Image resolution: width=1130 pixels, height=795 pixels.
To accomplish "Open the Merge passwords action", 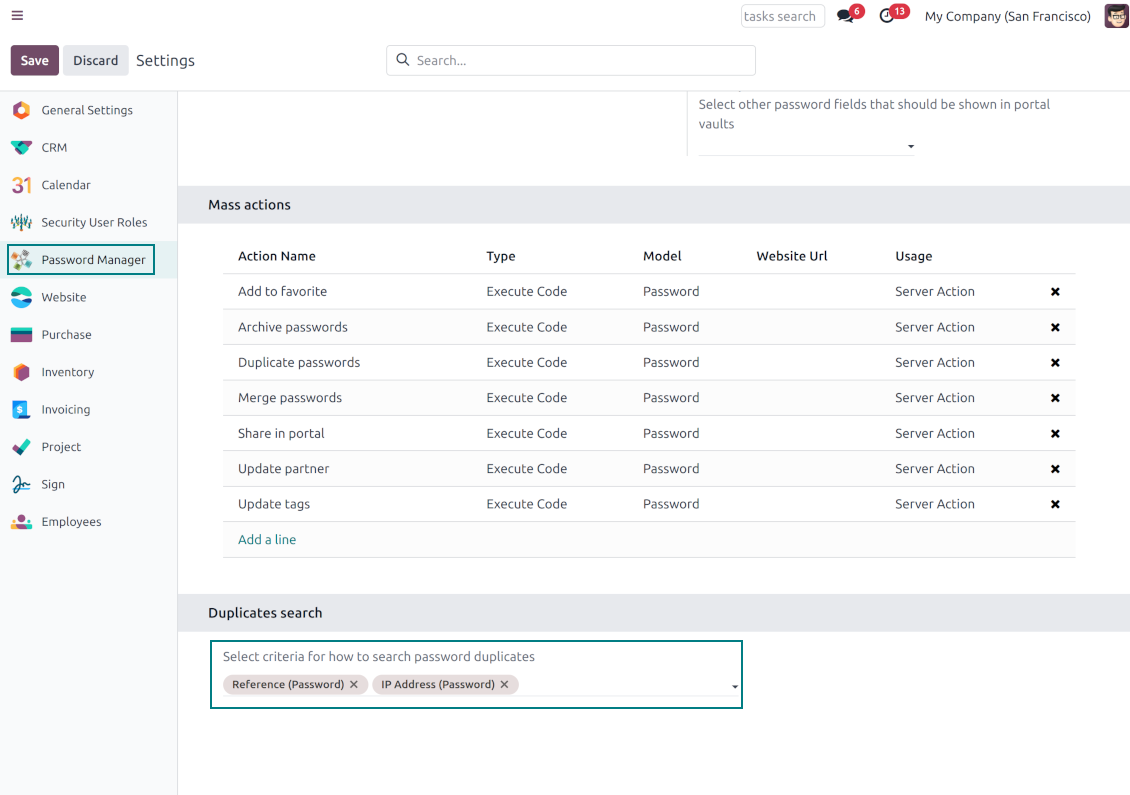I will pyautogui.click(x=290, y=398).
